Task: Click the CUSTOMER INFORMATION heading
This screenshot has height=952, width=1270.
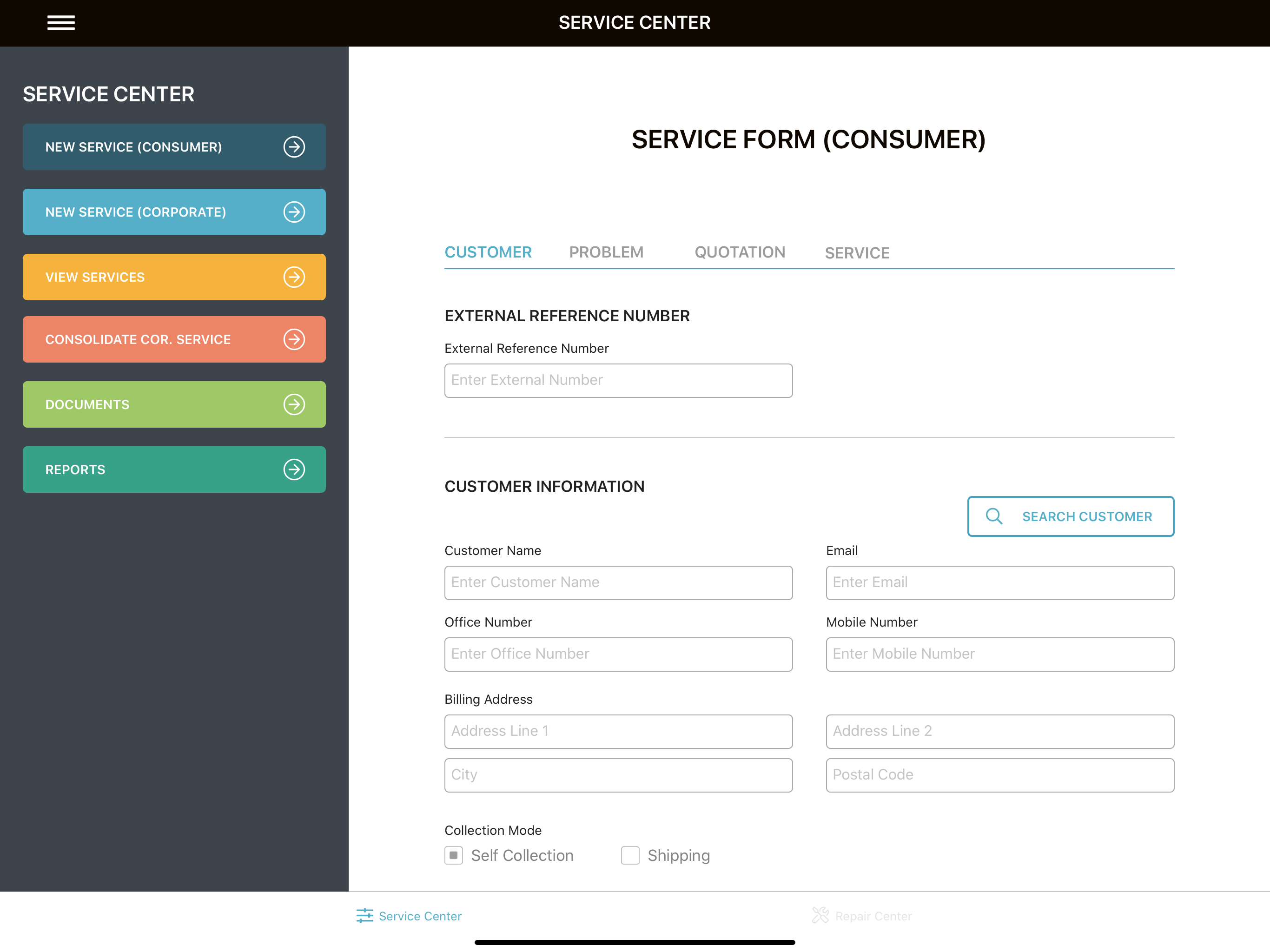Action: click(544, 486)
